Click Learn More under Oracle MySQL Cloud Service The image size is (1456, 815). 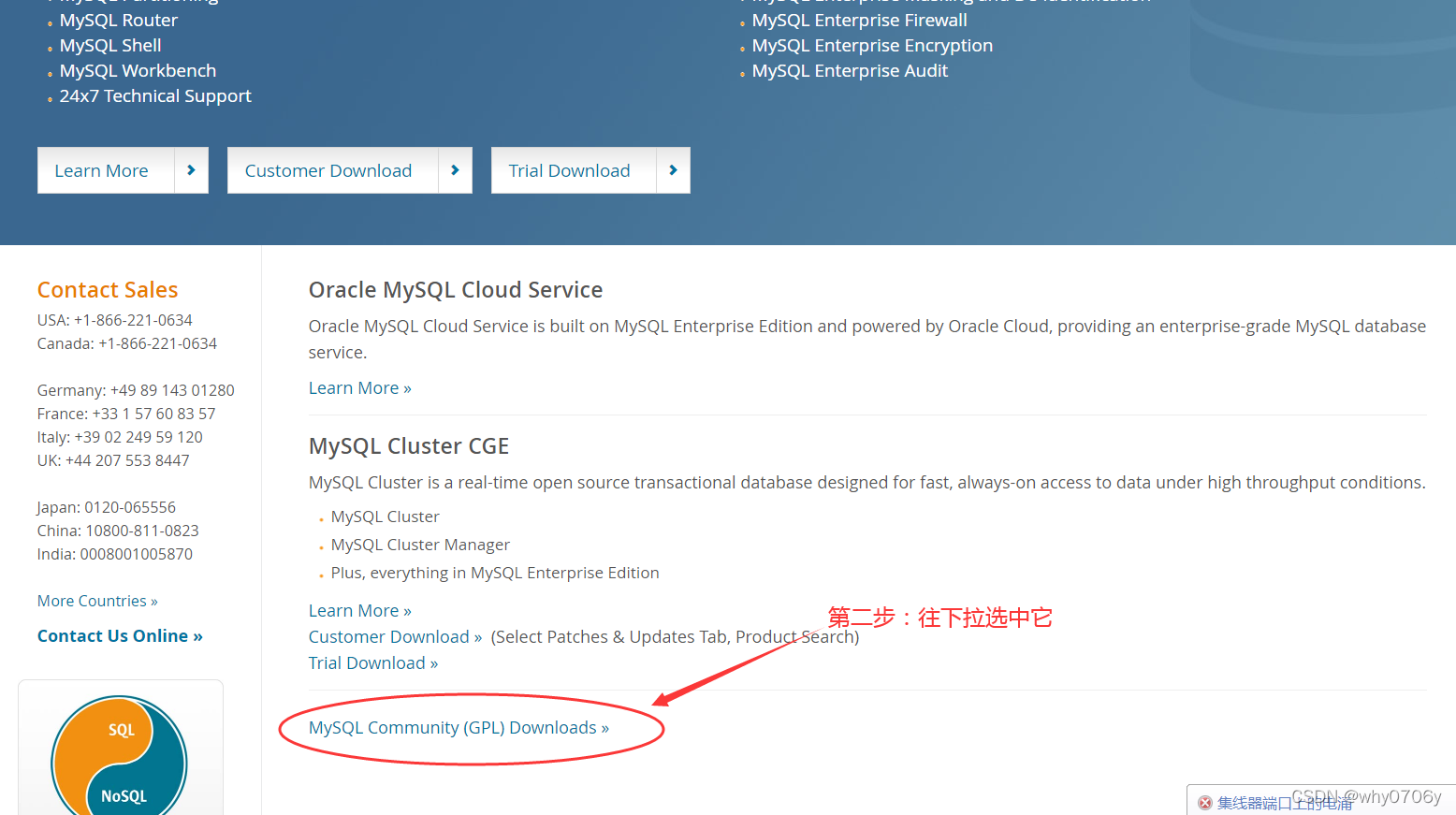click(x=360, y=388)
